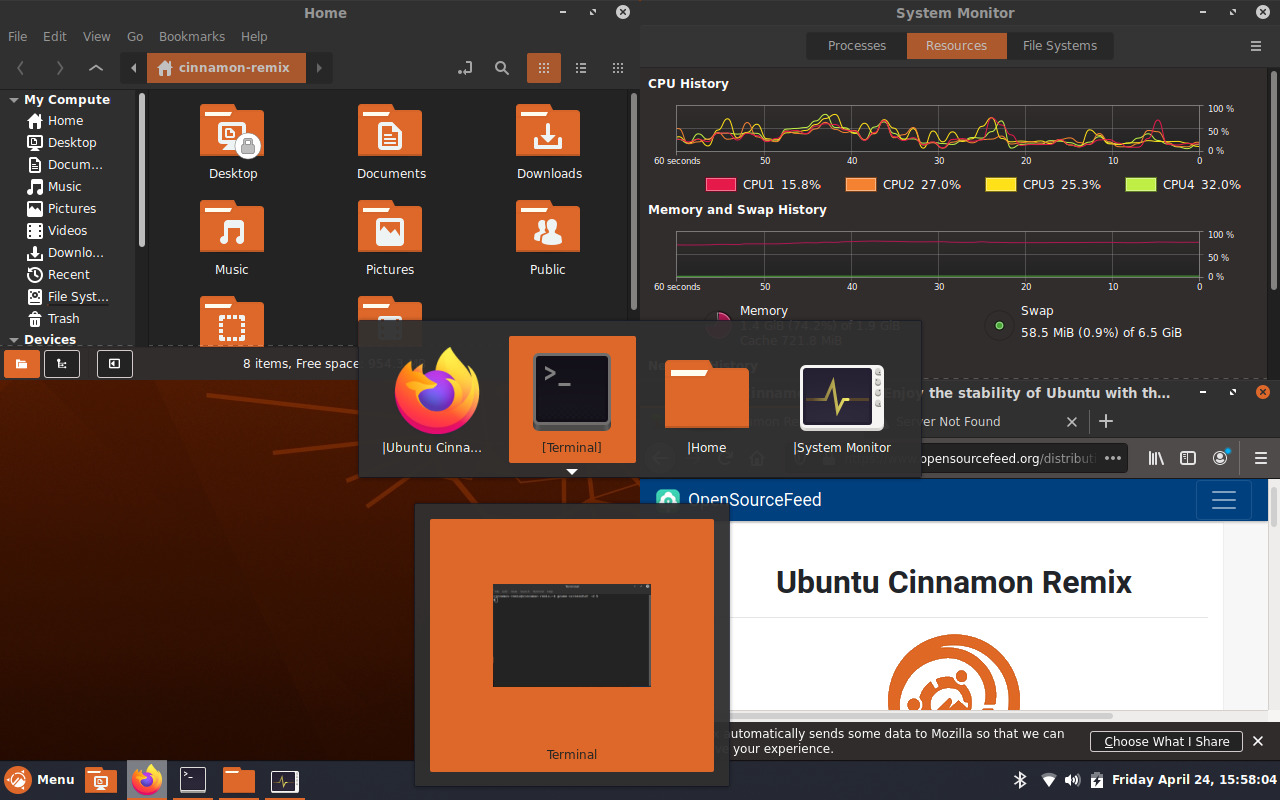Switch Nemo to list view

pos(581,68)
